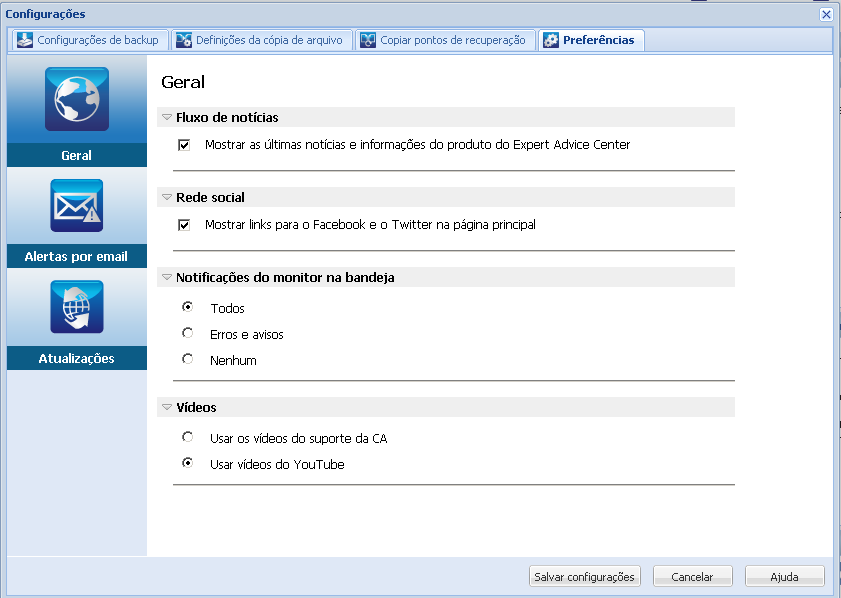841x598 pixels.
Task: Select Usar os vídeos do suporte da CA
Action: pyautogui.click(x=188, y=438)
